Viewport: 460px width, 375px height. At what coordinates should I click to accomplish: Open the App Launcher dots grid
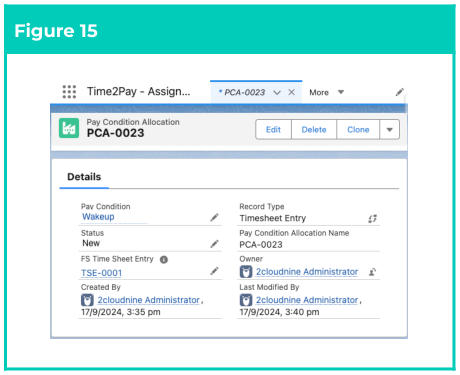point(69,92)
